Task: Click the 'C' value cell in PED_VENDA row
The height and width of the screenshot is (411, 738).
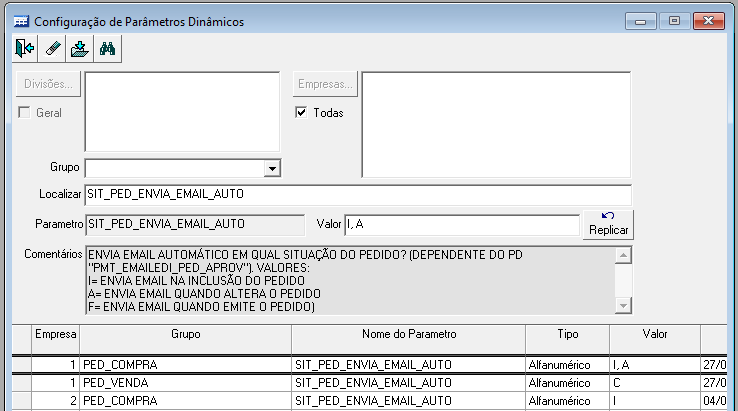Action: pyautogui.click(x=655, y=383)
